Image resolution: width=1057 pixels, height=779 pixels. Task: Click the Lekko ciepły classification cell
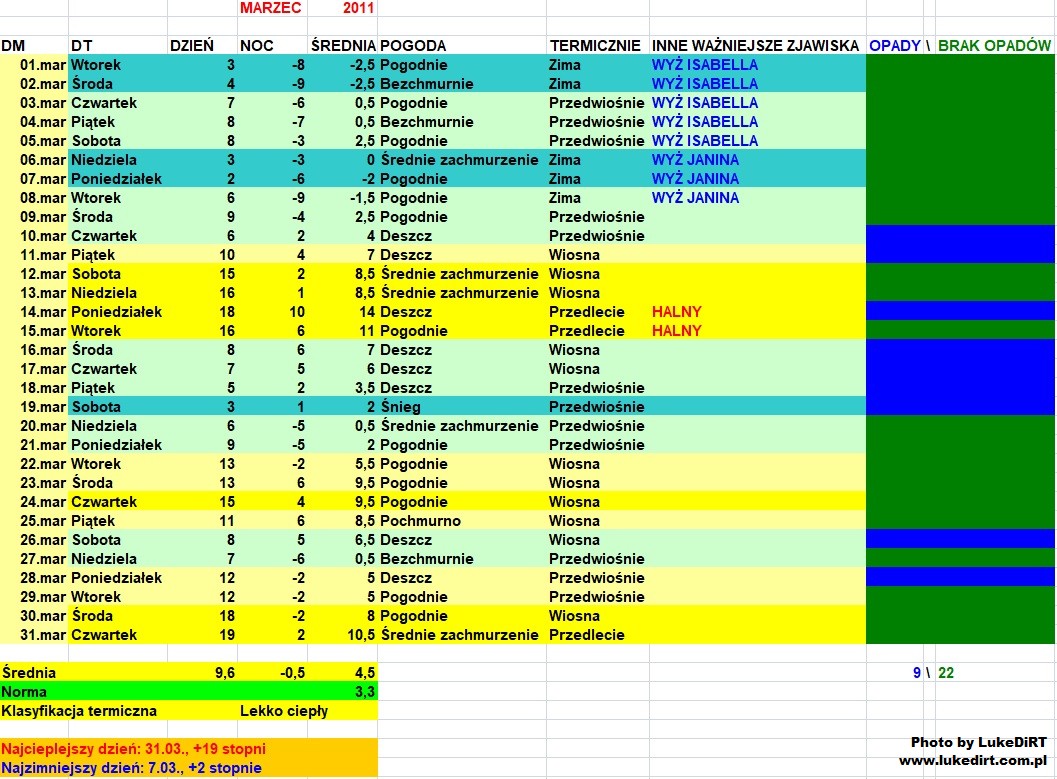click(284, 711)
